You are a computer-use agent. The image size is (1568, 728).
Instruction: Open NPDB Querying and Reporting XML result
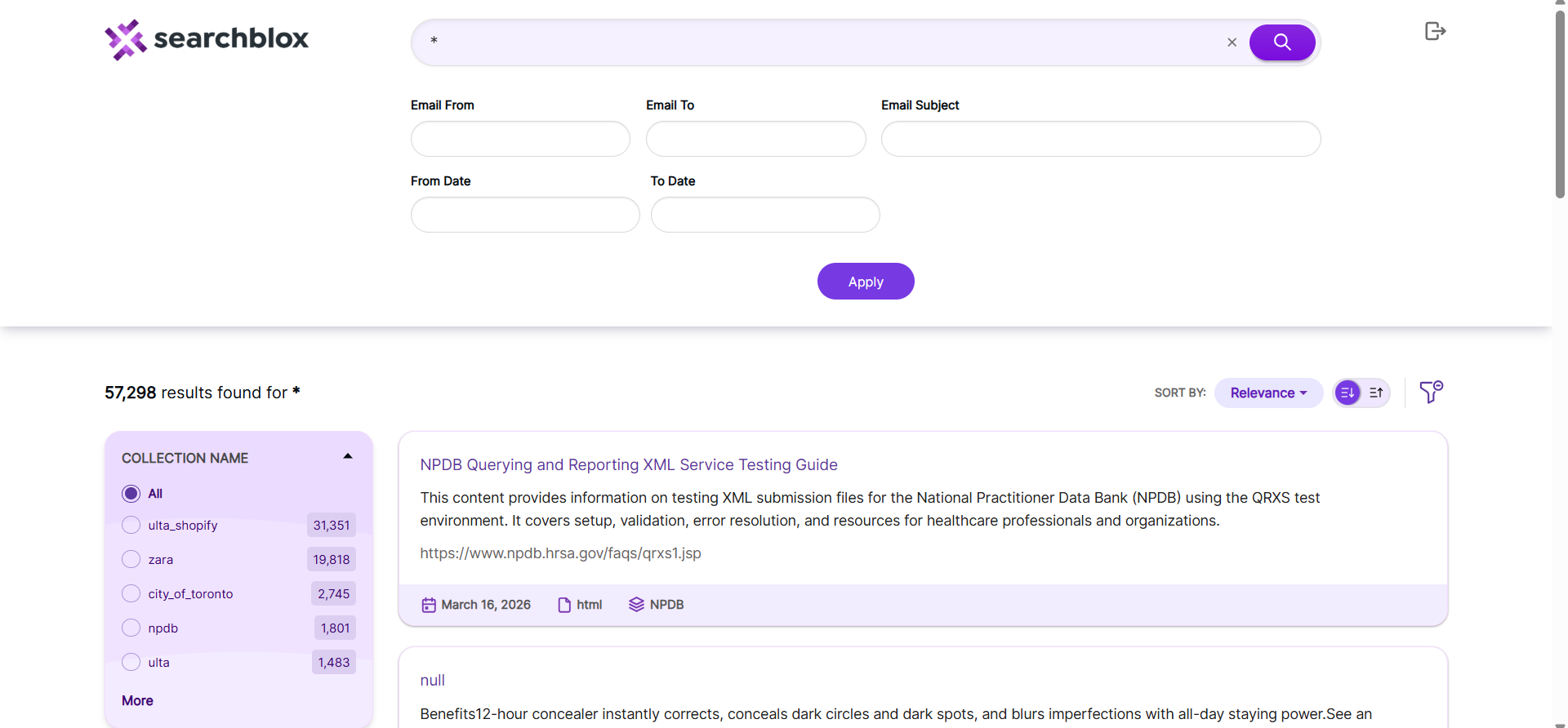[x=629, y=464]
